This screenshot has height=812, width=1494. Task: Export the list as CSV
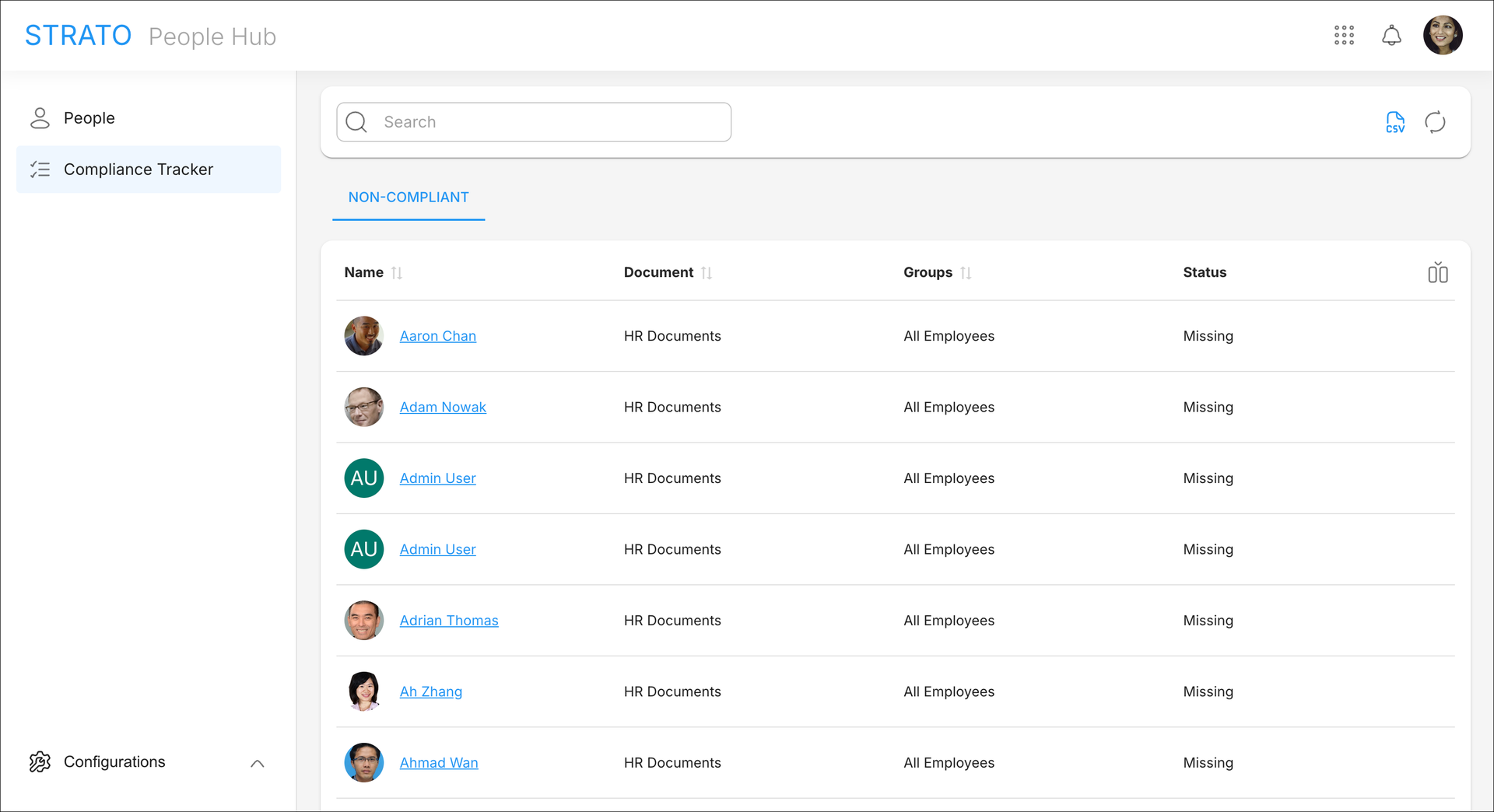click(1395, 122)
